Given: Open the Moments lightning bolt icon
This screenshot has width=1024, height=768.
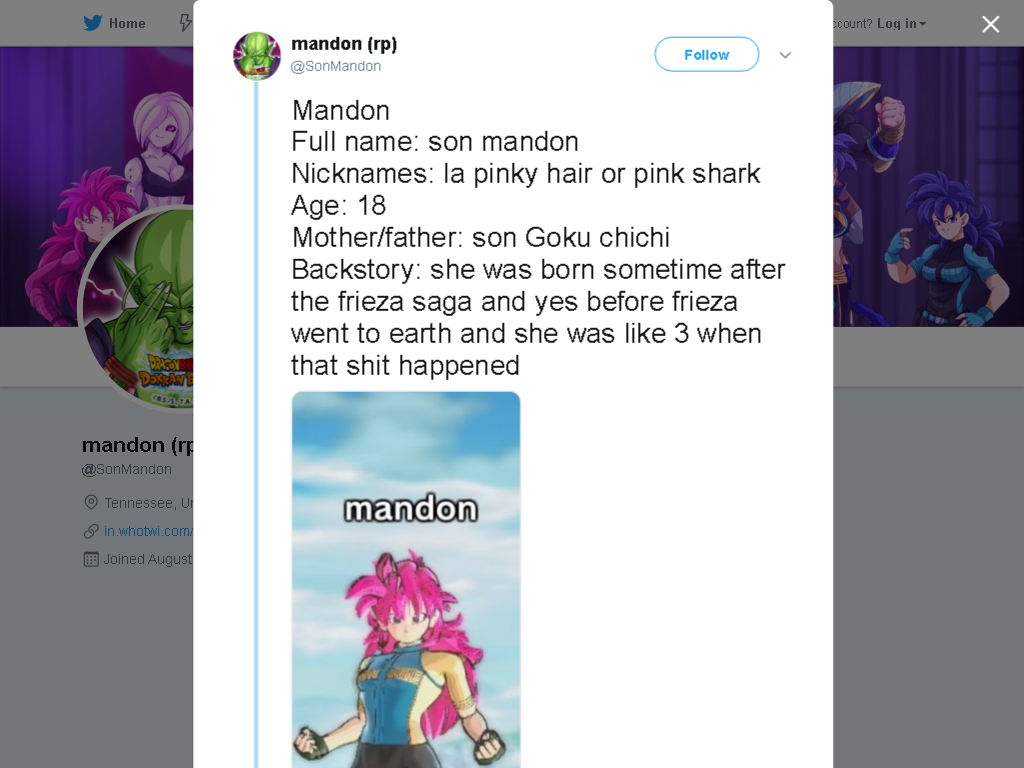Looking at the screenshot, I should click(185, 24).
